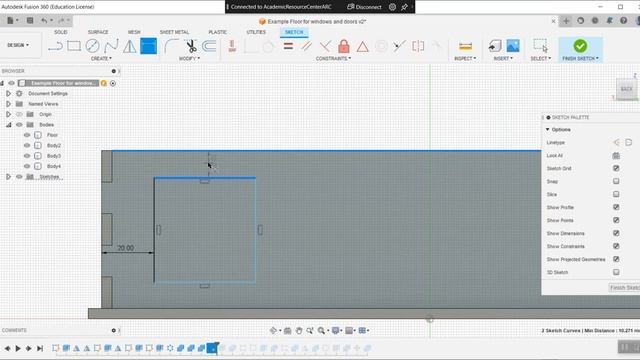Toggle the Show Projected Geometries checkbox
The height and width of the screenshot is (360, 640).
click(616, 259)
